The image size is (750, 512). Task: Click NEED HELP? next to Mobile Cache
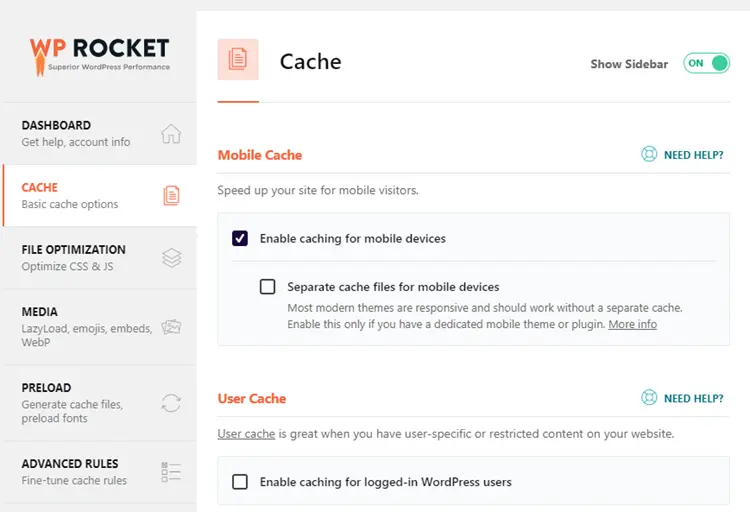point(694,155)
